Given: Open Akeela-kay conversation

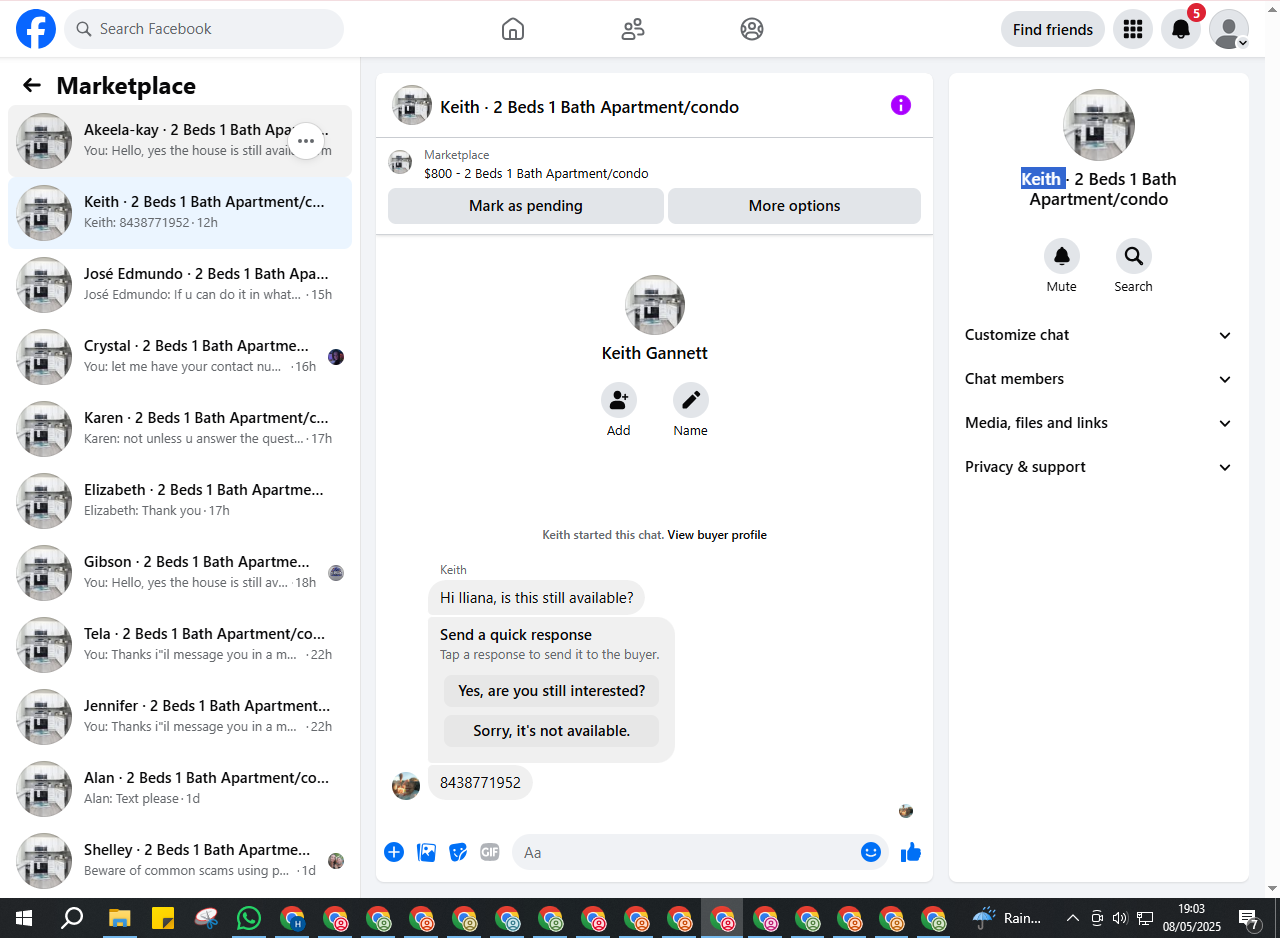Looking at the screenshot, I should (x=180, y=141).
